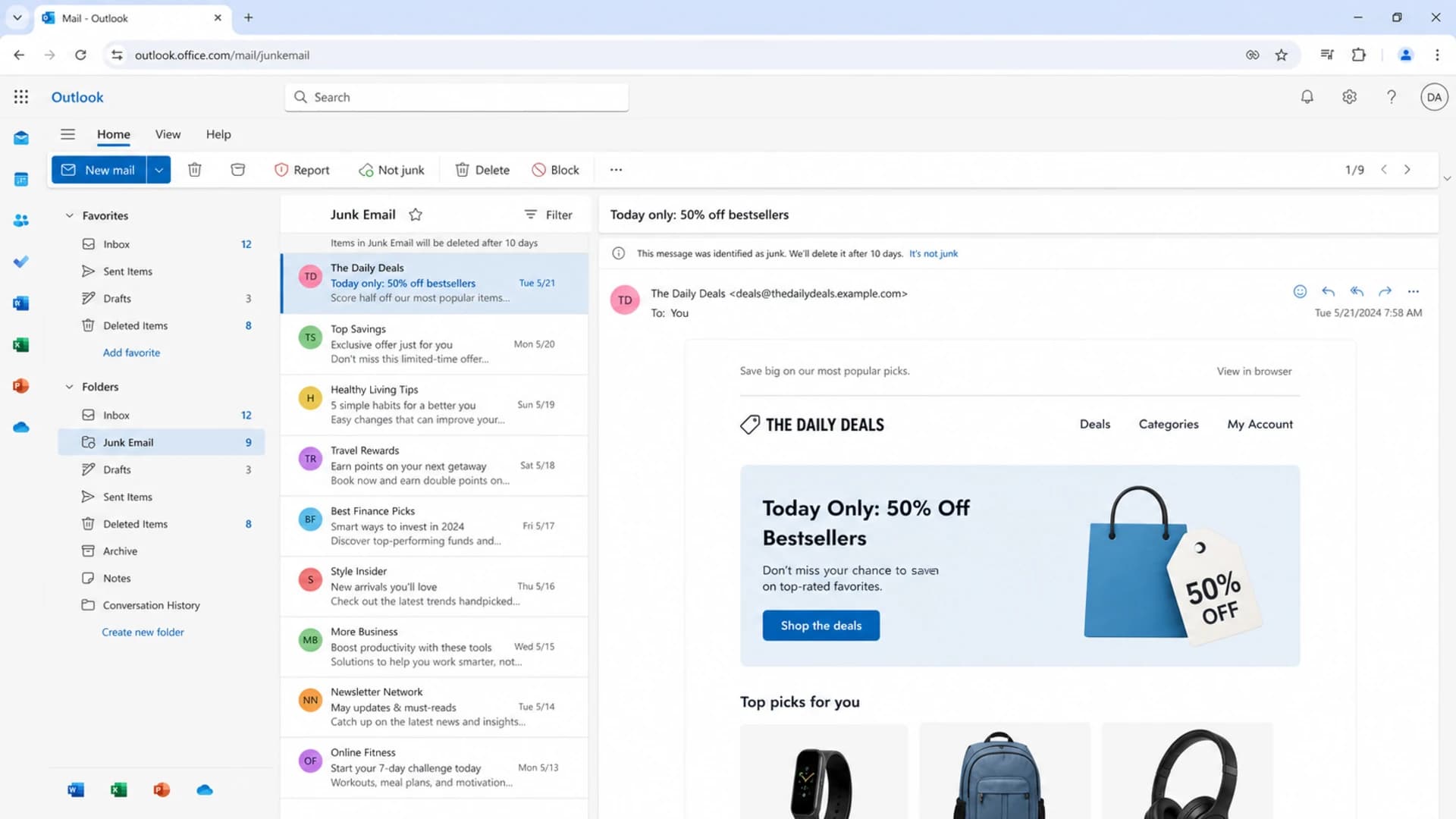The width and height of the screenshot is (1456, 819).
Task: Click the empty folder trash icon in toolbar
Action: point(195,170)
